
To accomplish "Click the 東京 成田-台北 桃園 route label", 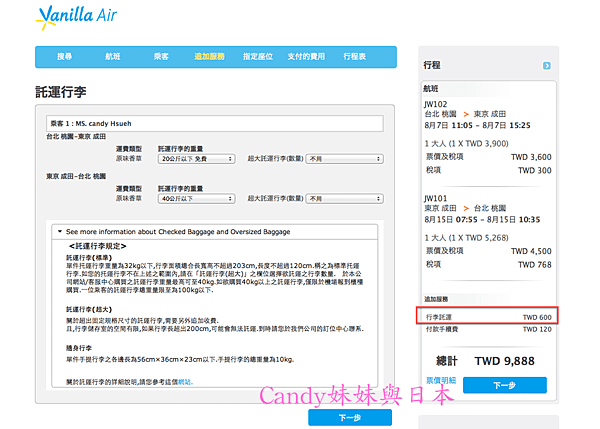I will pos(76,176).
